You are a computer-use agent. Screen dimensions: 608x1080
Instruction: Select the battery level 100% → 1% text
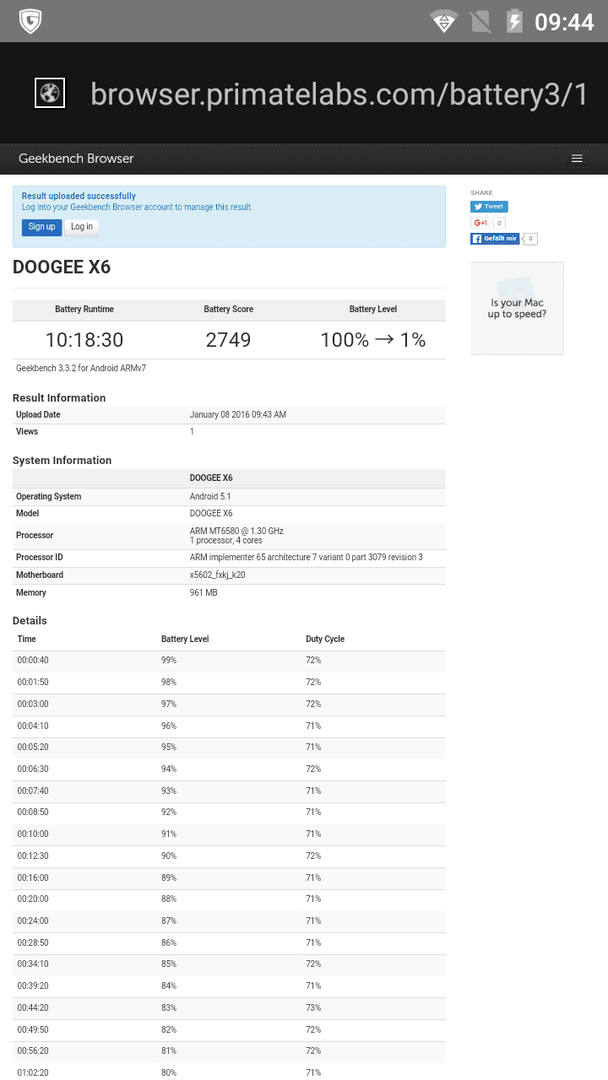[x=373, y=340]
